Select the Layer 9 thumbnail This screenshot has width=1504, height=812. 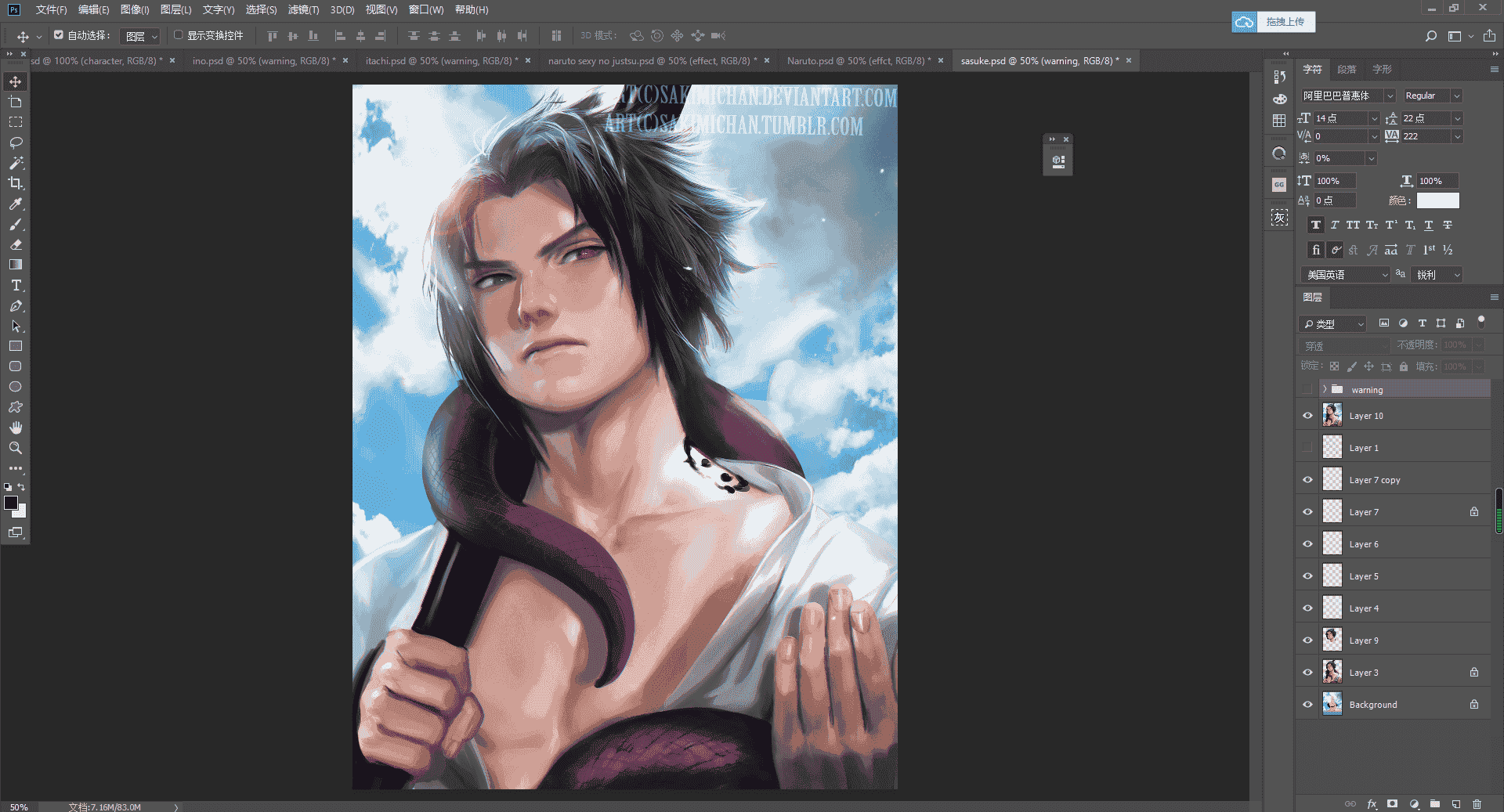coord(1332,640)
